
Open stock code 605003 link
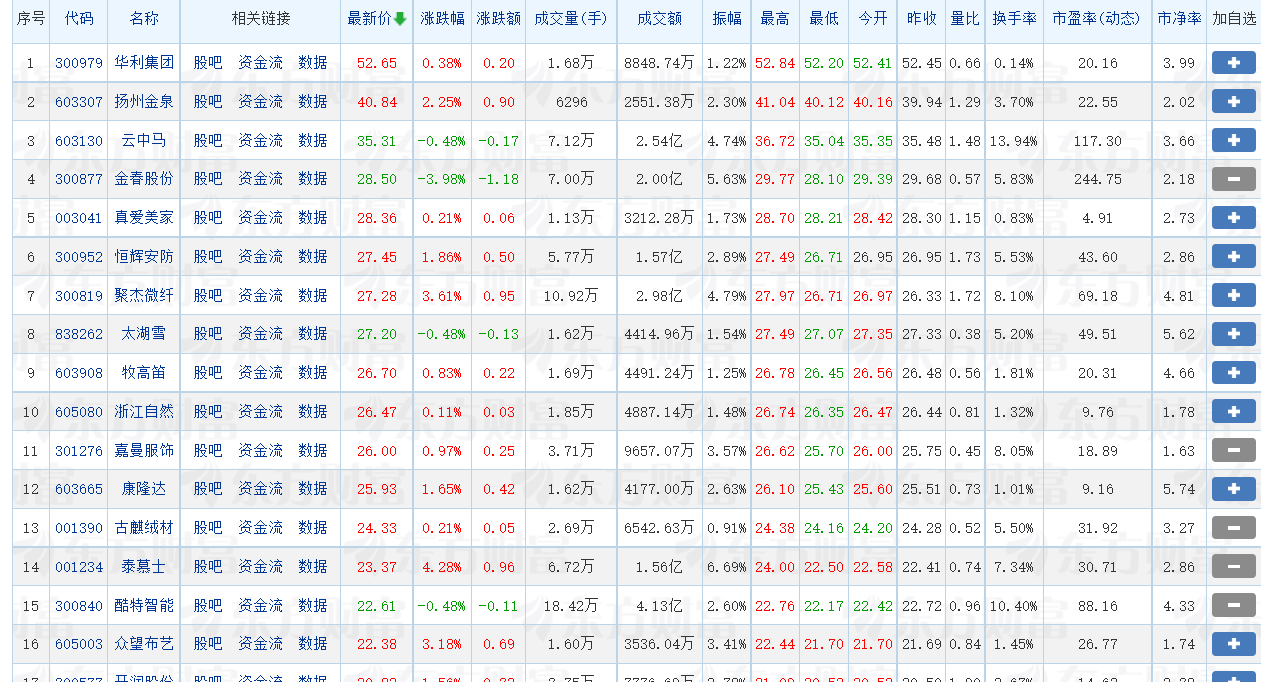(79, 644)
